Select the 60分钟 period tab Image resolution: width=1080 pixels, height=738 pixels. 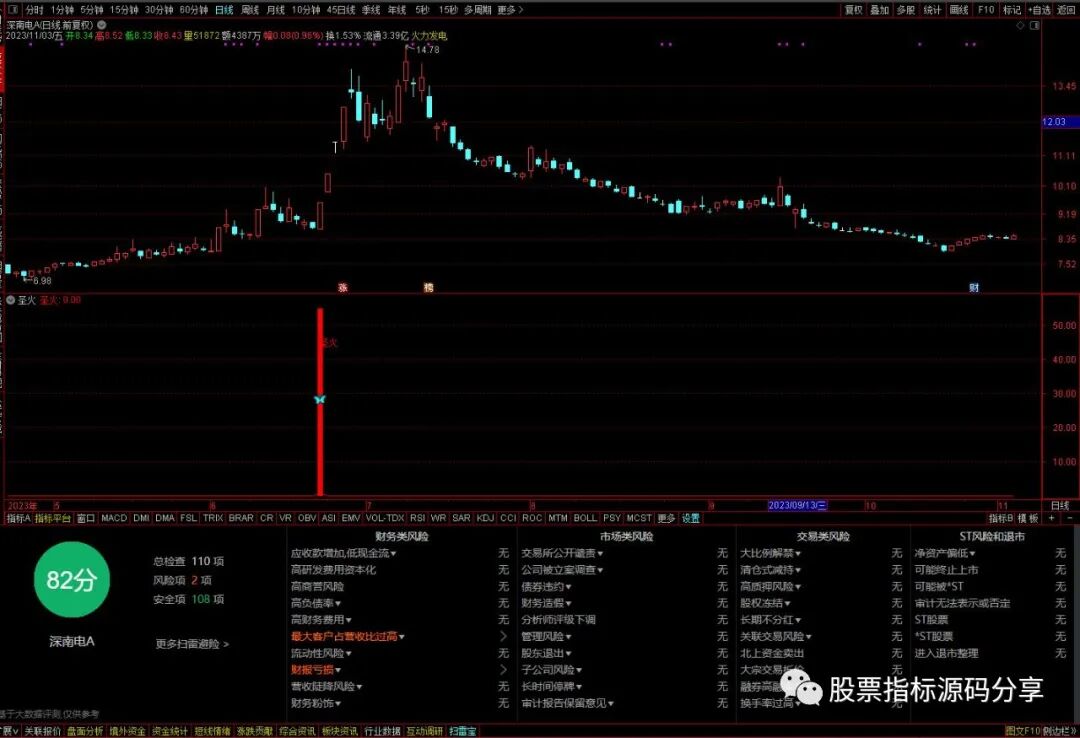pyautogui.click(x=194, y=10)
